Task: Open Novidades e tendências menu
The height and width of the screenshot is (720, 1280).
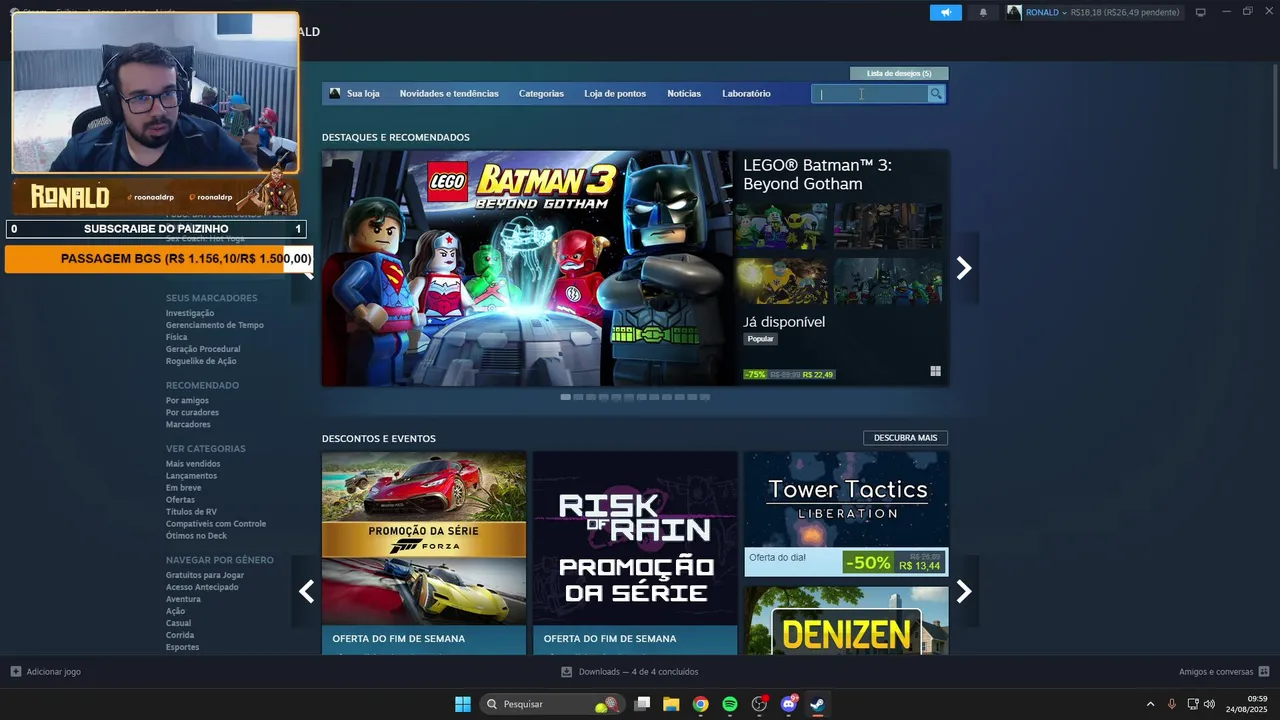Action: 449,94
